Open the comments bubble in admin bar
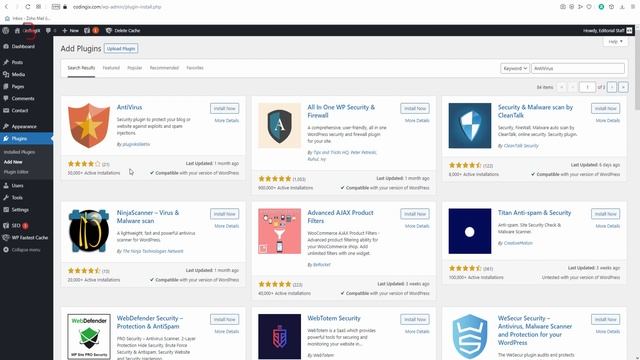 tap(49, 30)
